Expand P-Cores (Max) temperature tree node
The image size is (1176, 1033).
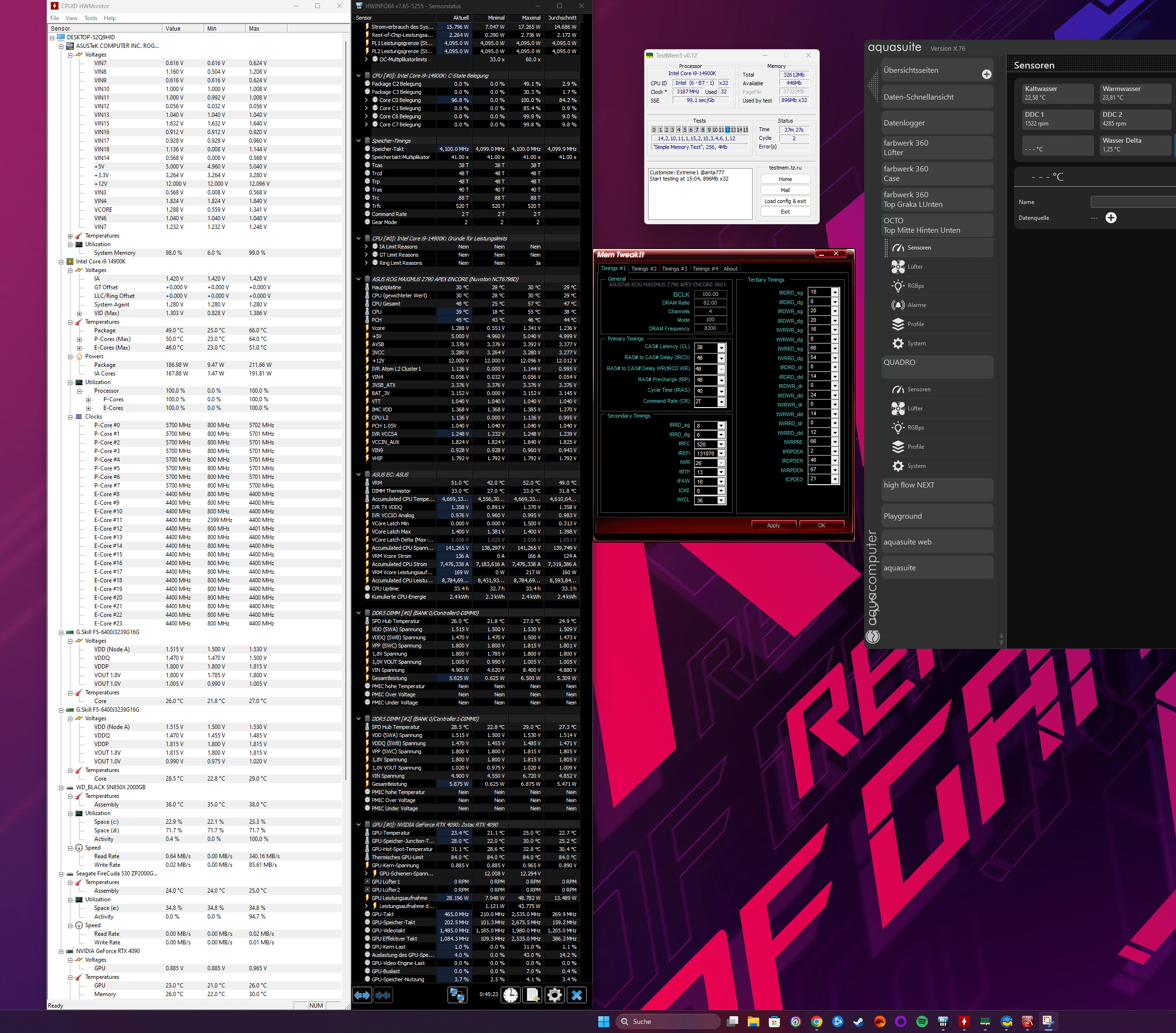(80, 340)
